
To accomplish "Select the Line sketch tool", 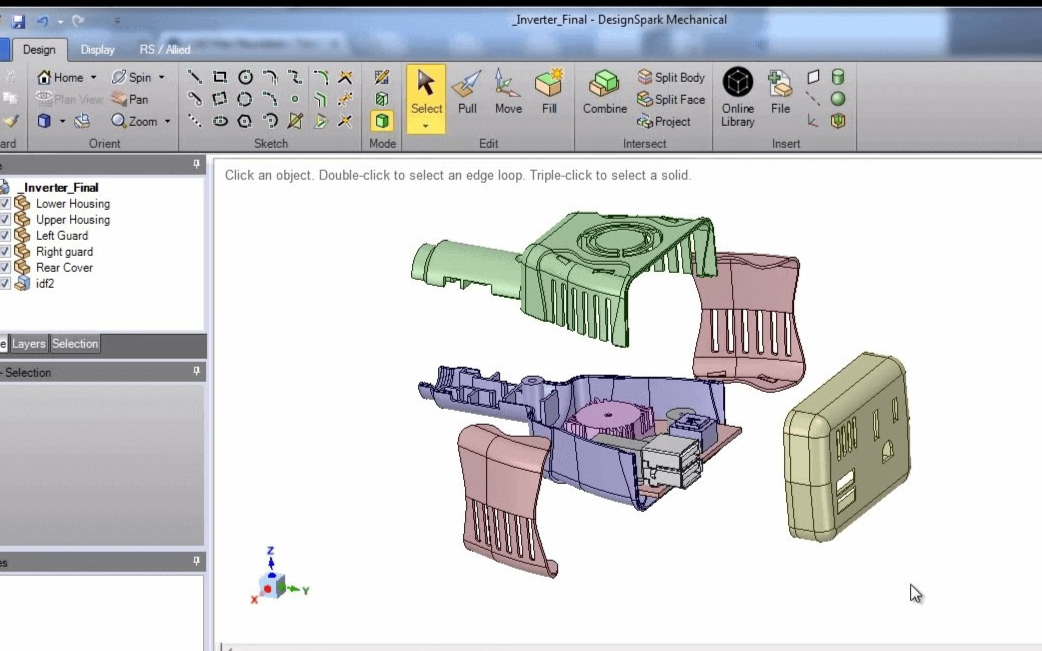I will click(194, 77).
